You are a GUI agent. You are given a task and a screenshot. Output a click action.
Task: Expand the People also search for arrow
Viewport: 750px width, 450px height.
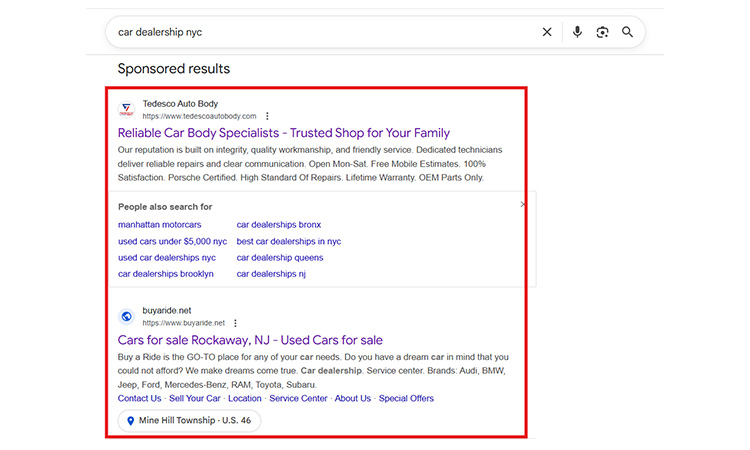click(x=522, y=205)
